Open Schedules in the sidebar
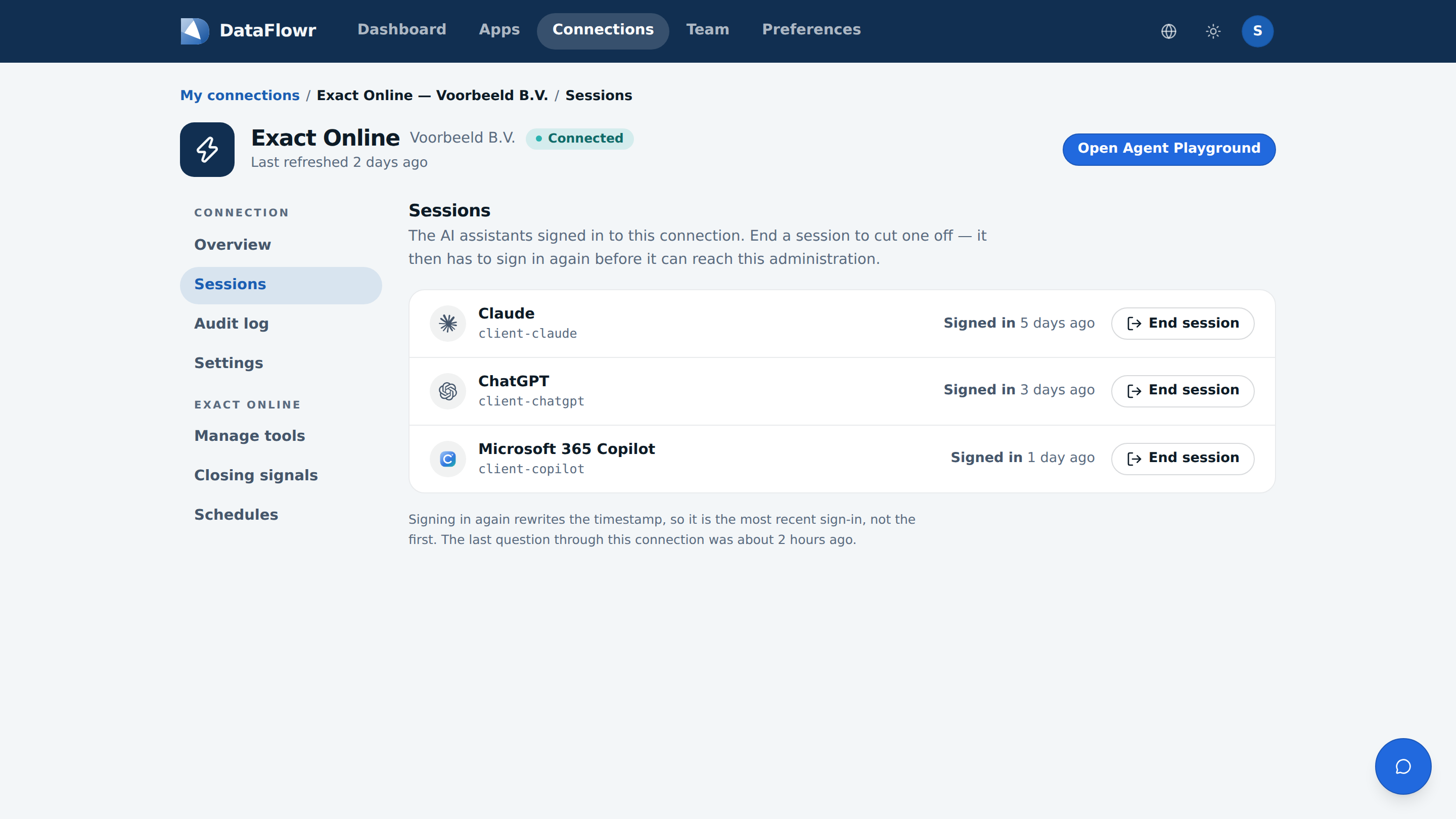The height and width of the screenshot is (819, 1456). tap(281, 516)
